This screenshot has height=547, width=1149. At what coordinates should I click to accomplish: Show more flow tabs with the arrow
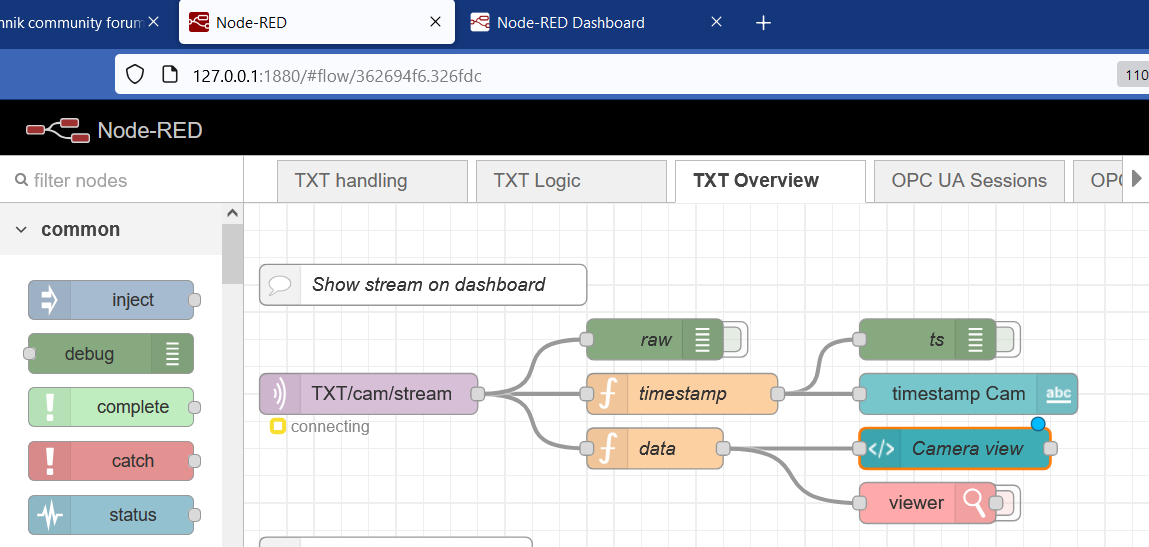pyautogui.click(x=1137, y=178)
